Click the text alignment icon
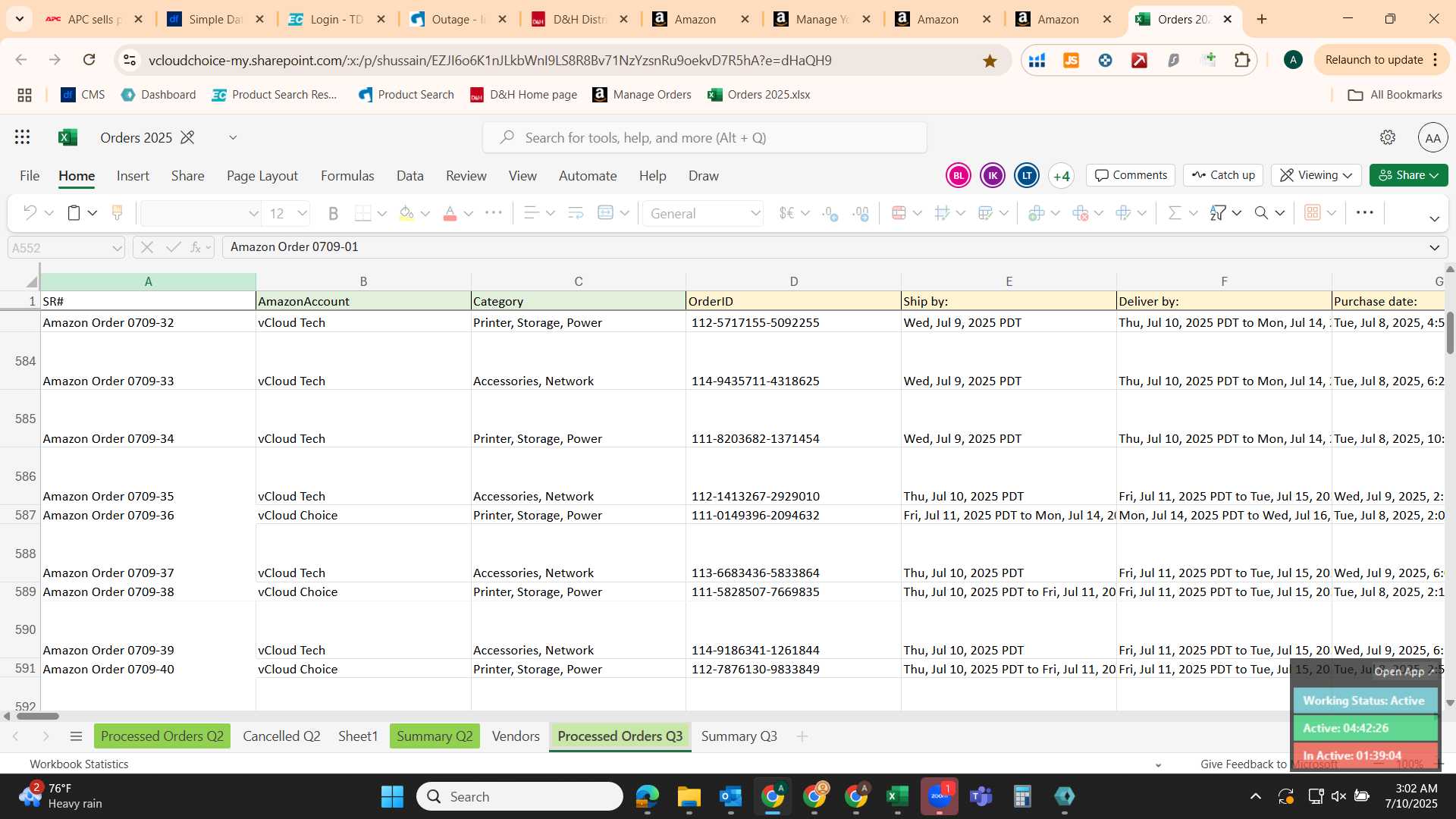Screen dimensions: 1456x819 (532, 213)
